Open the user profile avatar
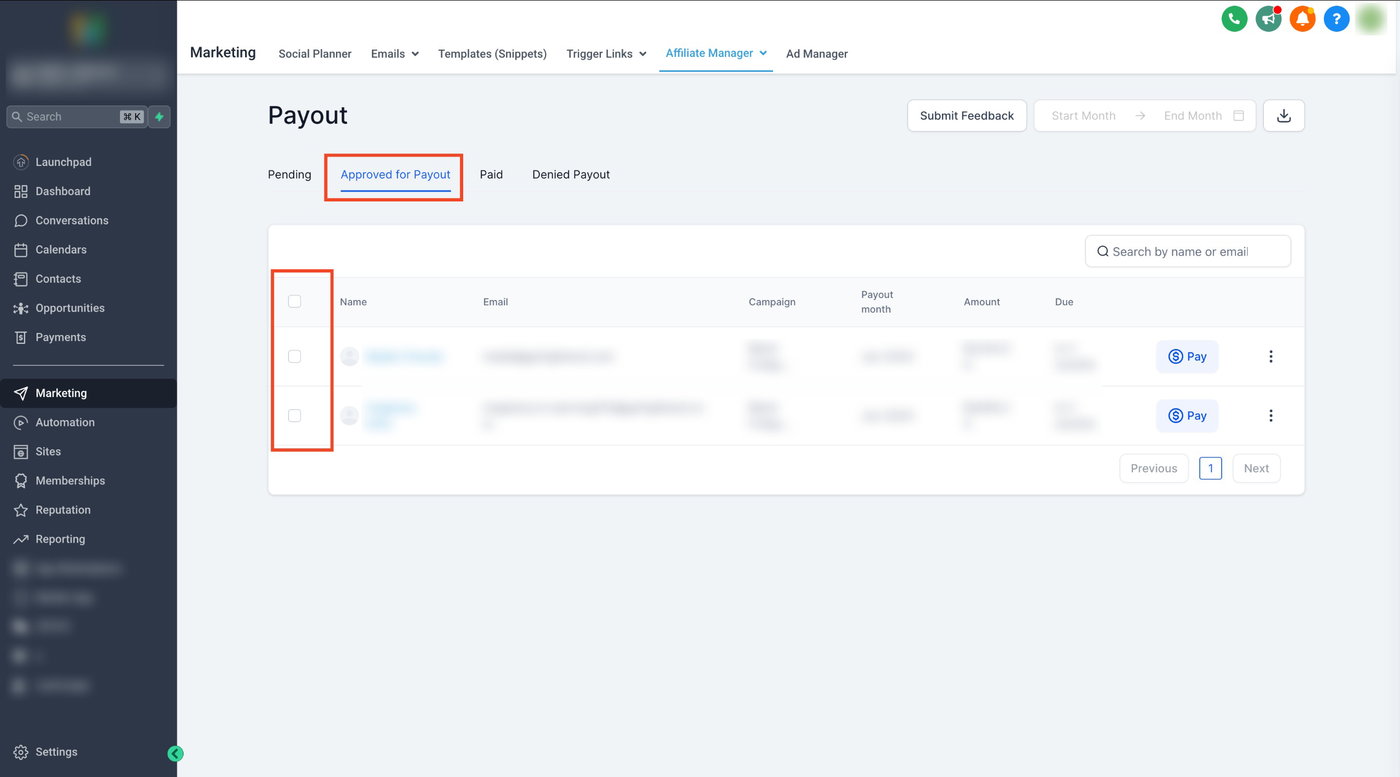Viewport: 1400px width, 777px height. click(1370, 18)
